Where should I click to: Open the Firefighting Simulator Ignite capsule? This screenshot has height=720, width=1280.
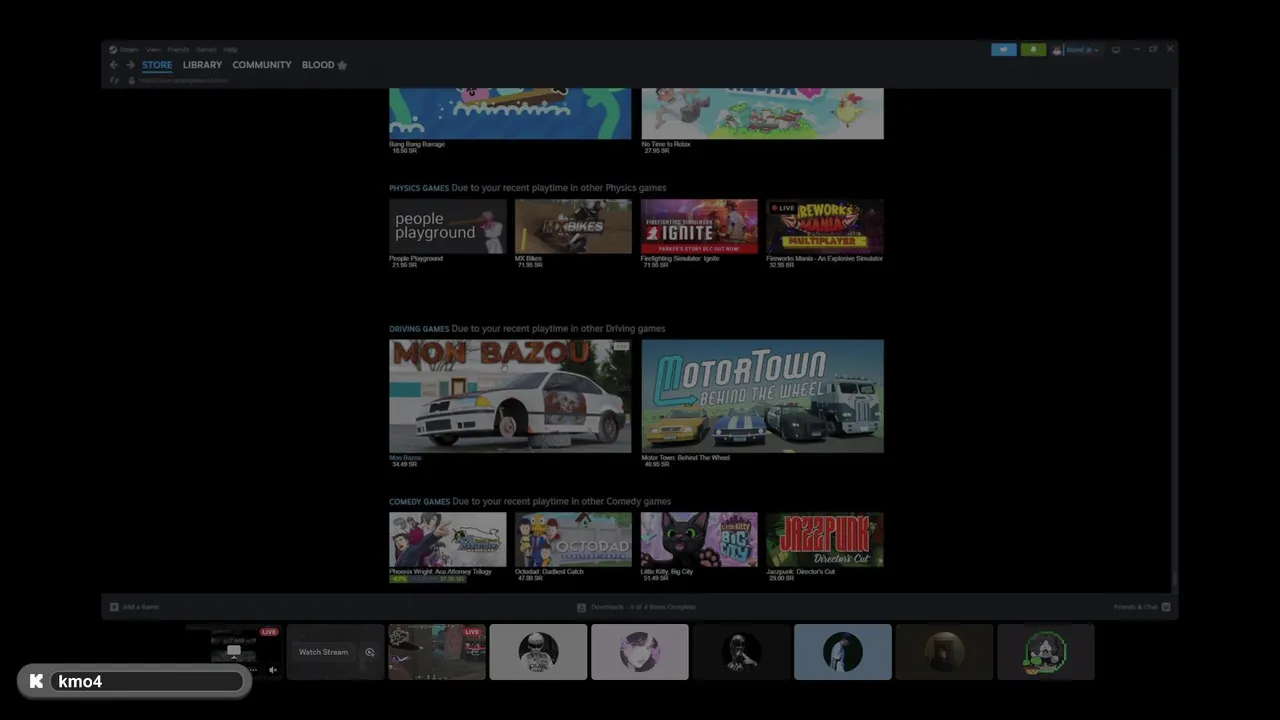click(699, 226)
